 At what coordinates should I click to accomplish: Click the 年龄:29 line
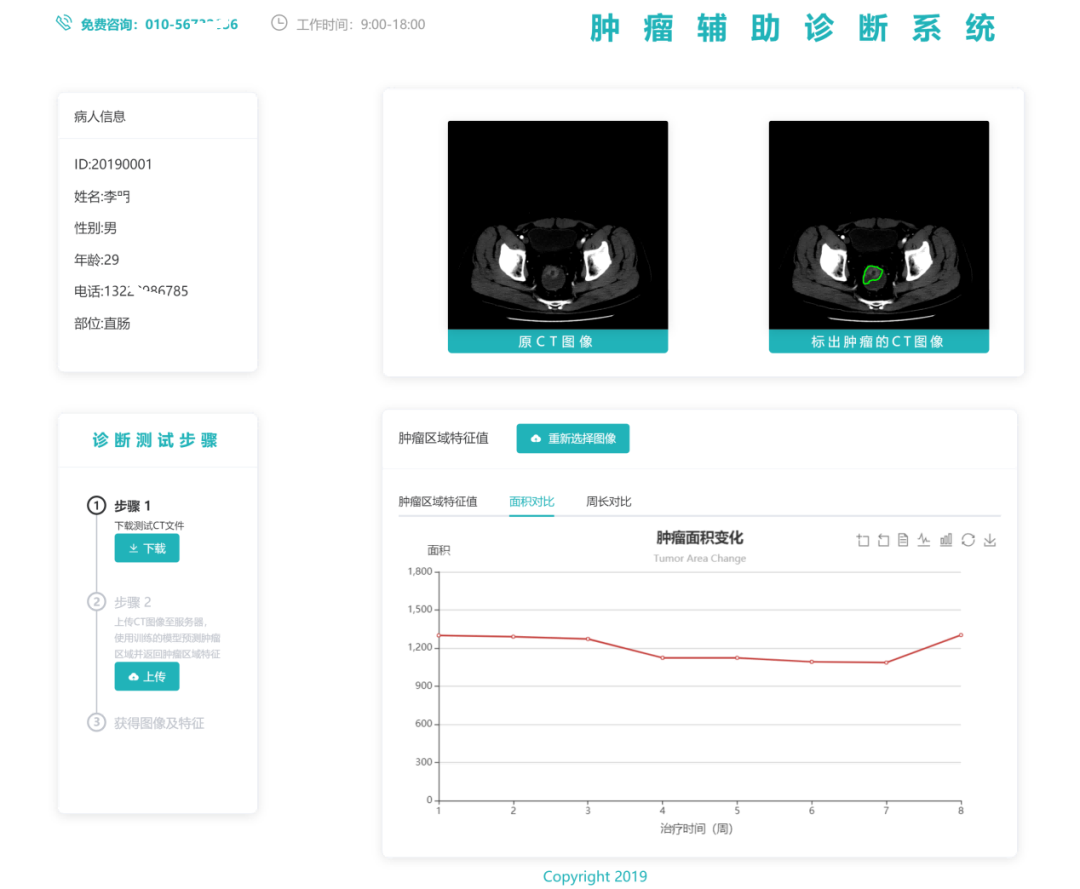pos(96,260)
